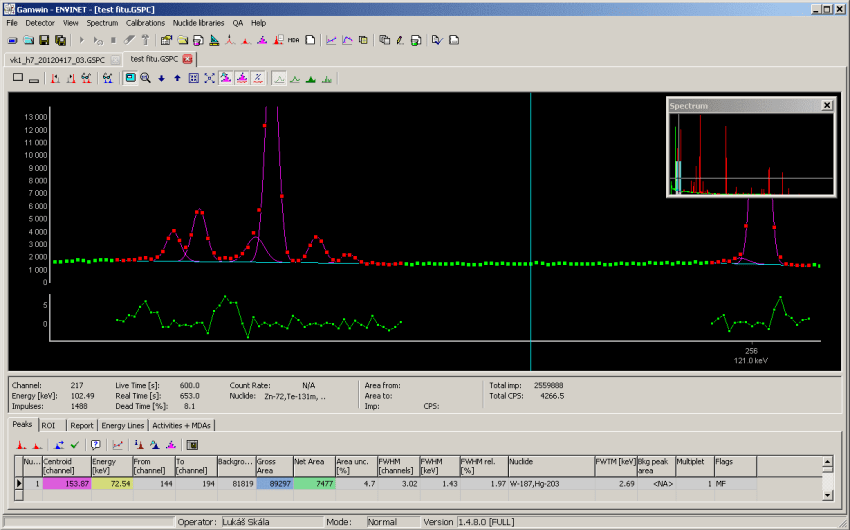Switch to the Activities + MDAs tab
Image resolution: width=850 pixels, height=530 pixels.
[182, 425]
